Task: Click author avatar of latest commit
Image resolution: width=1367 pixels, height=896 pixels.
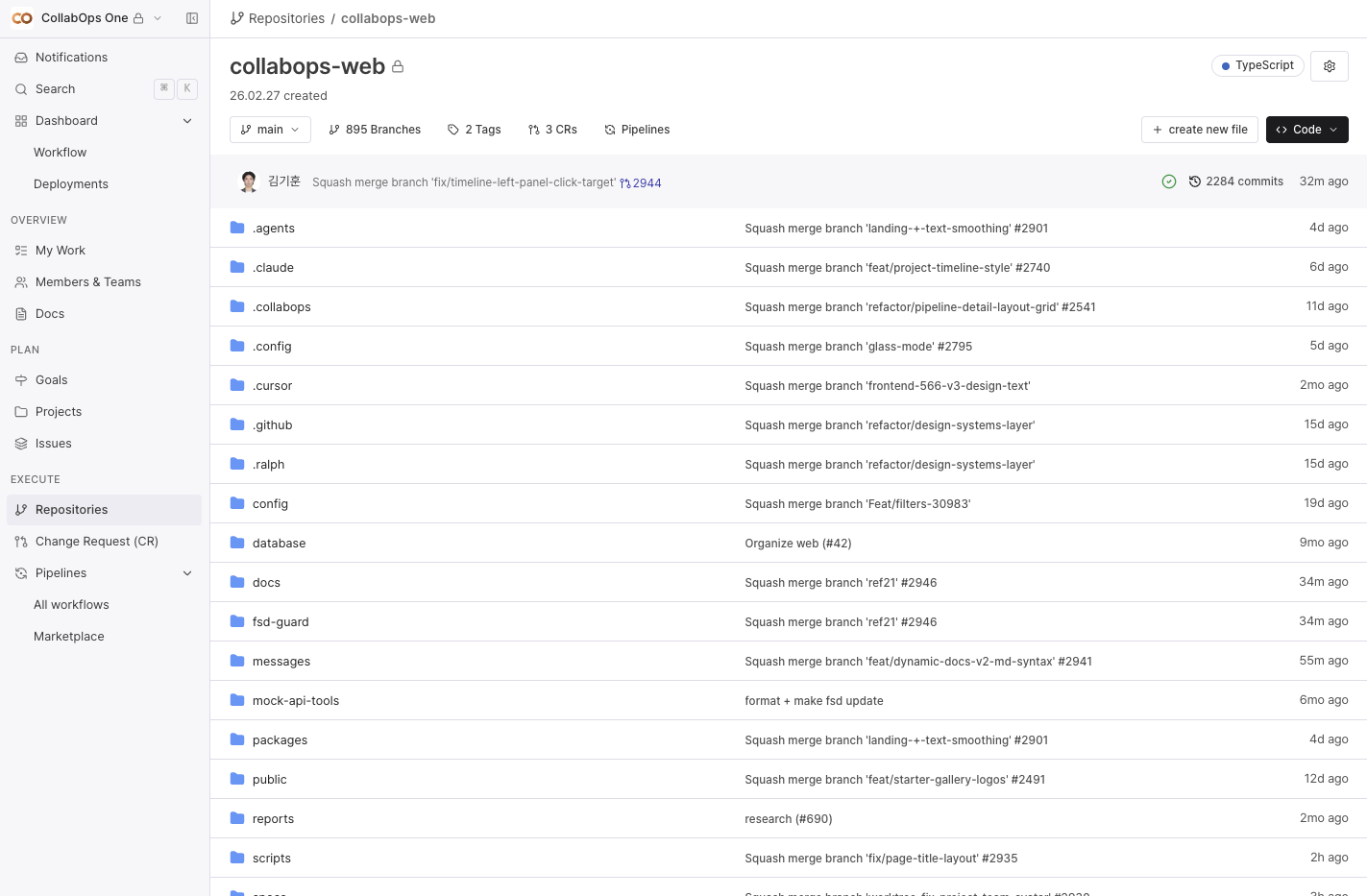Action: click(x=249, y=182)
